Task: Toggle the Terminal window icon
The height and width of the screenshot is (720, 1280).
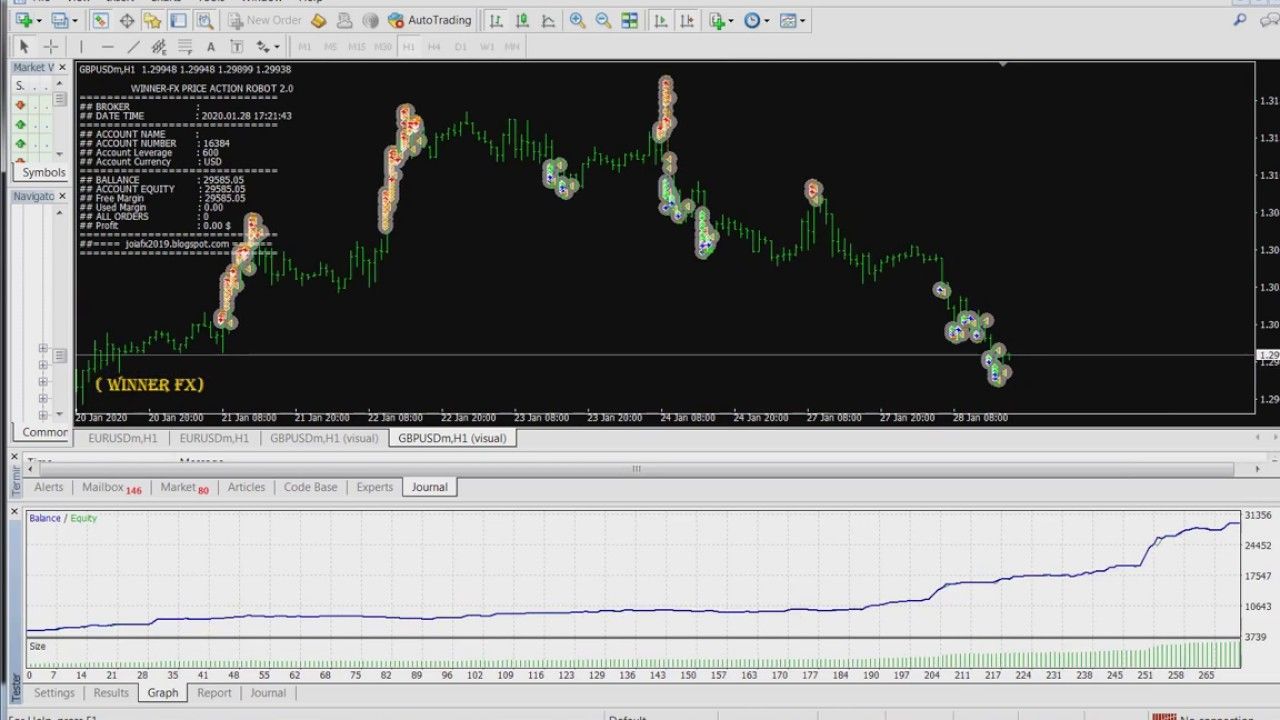Action: point(178,20)
